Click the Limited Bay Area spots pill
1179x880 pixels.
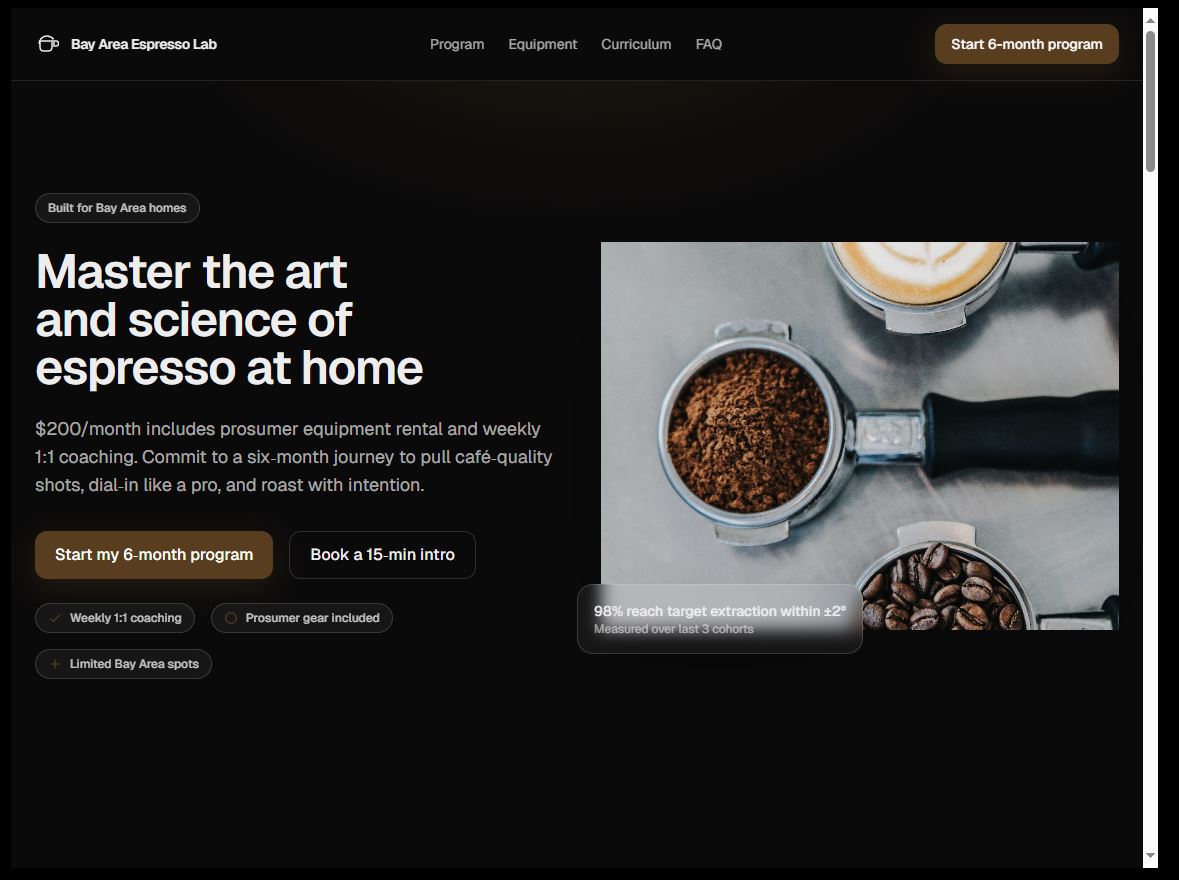123,664
